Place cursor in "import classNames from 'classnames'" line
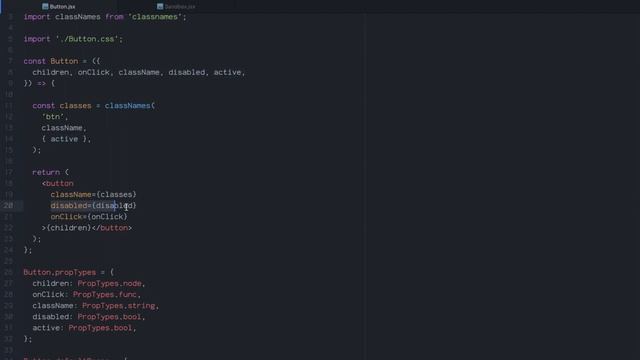This screenshot has width=640, height=360. (x=105, y=17)
